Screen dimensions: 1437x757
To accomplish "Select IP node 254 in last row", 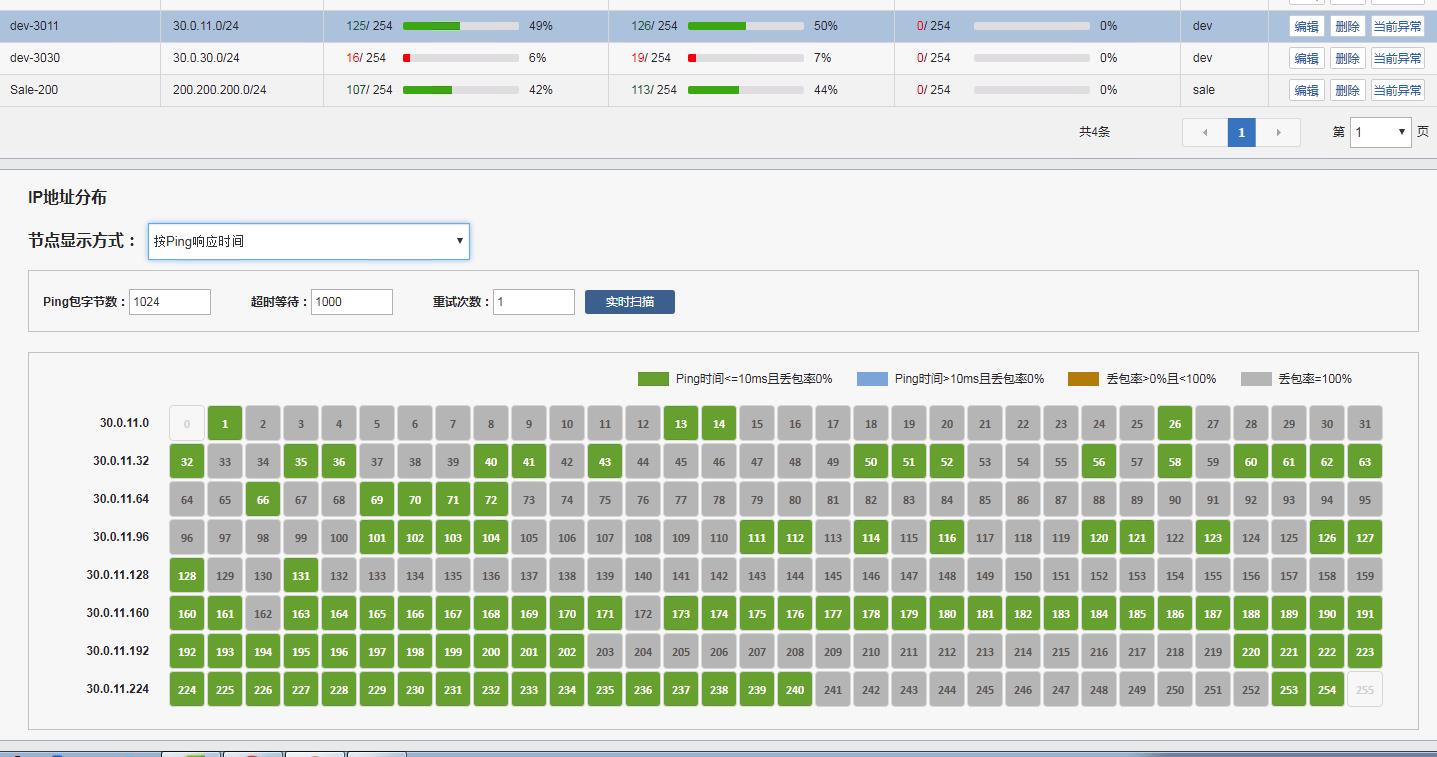I will (1327, 689).
